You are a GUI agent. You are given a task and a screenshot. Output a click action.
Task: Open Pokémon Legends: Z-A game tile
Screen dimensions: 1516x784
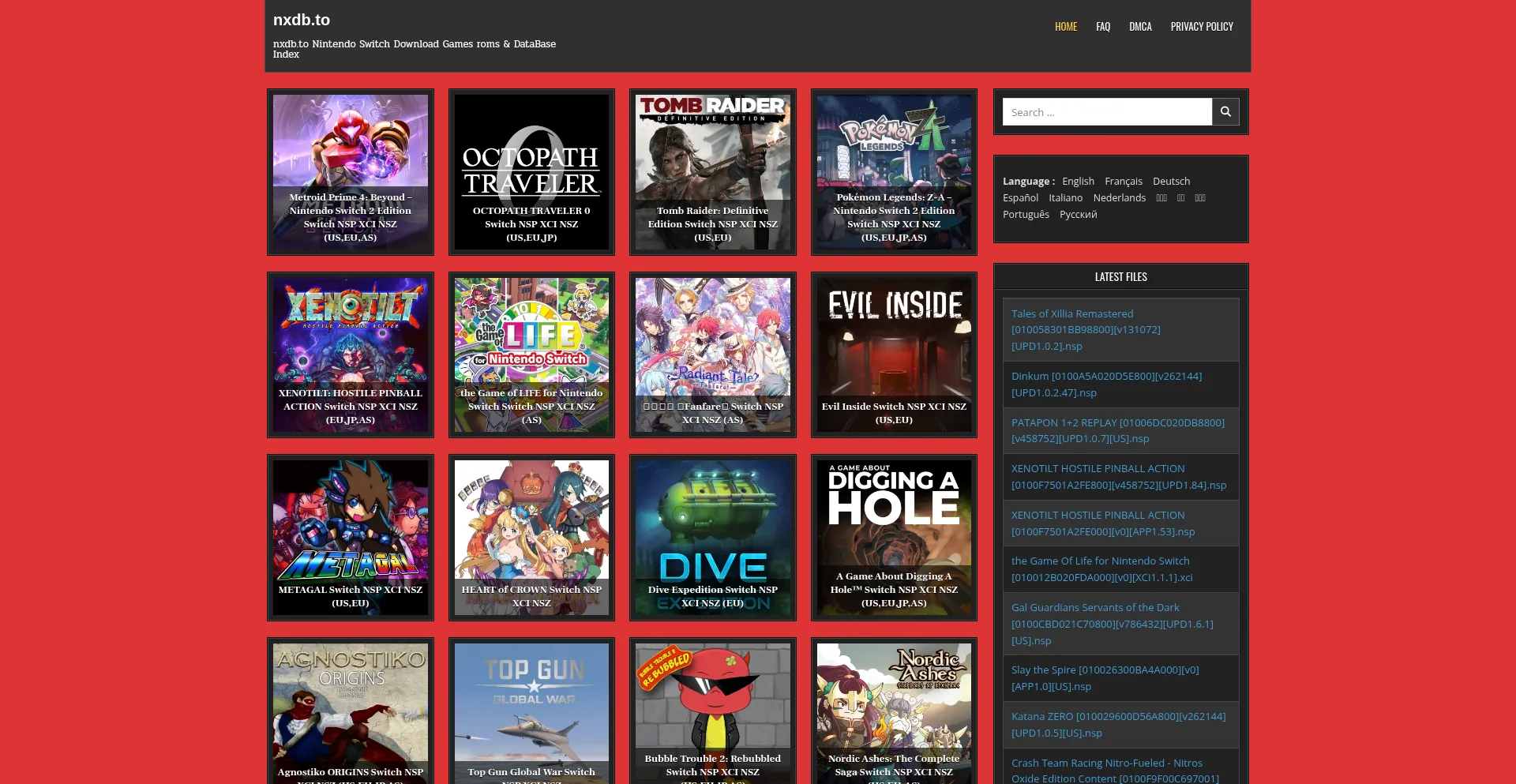pyautogui.click(x=894, y=172)
